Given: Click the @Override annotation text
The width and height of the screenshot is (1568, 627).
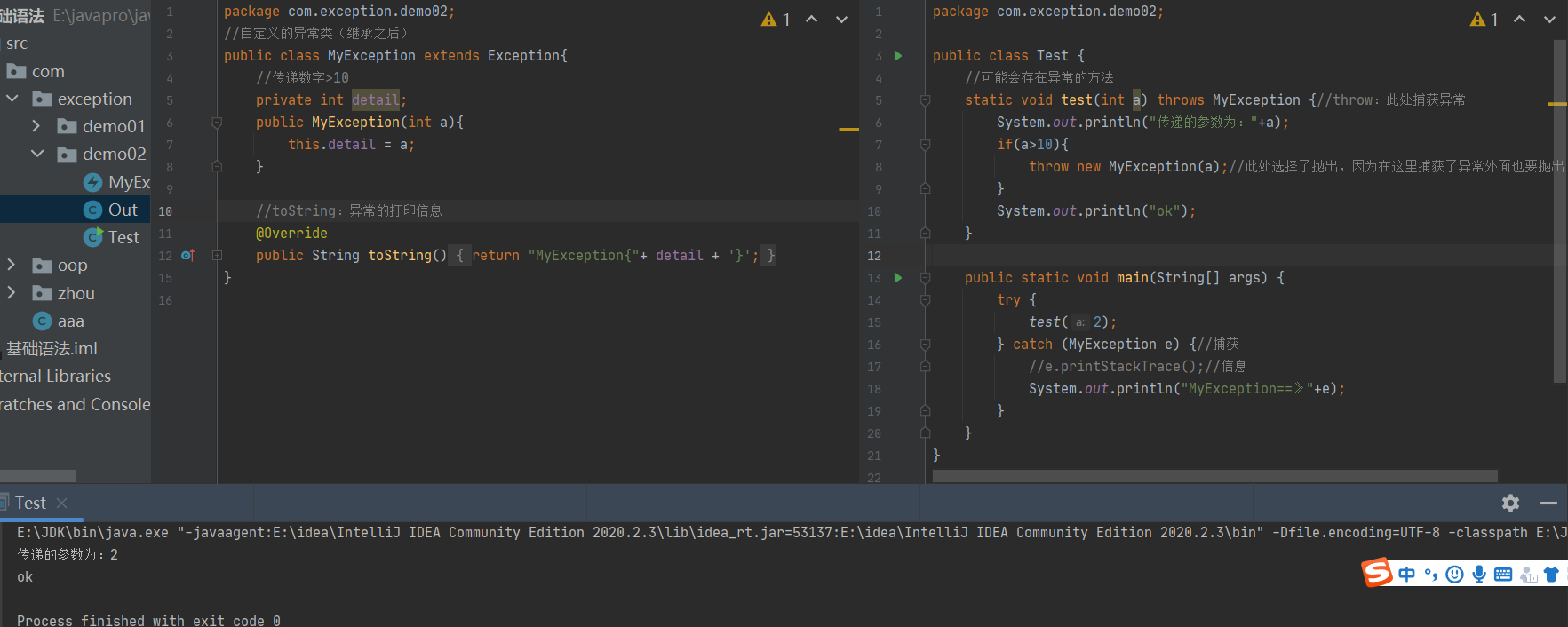Looking at the screenshot, I should (x=291, y=234).
